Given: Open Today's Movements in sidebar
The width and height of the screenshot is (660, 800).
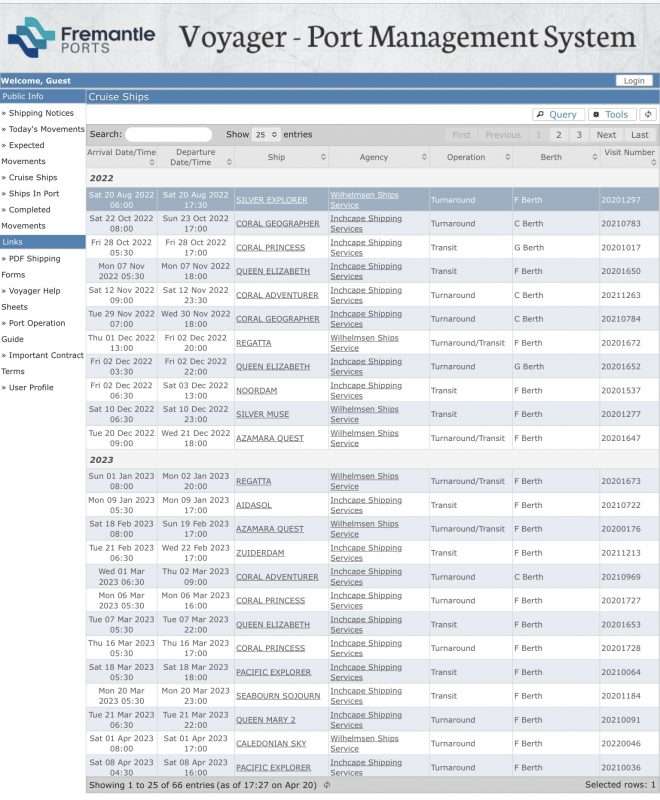Looking at the screenshot, I should pyautogui.click(x=46, y=129).
